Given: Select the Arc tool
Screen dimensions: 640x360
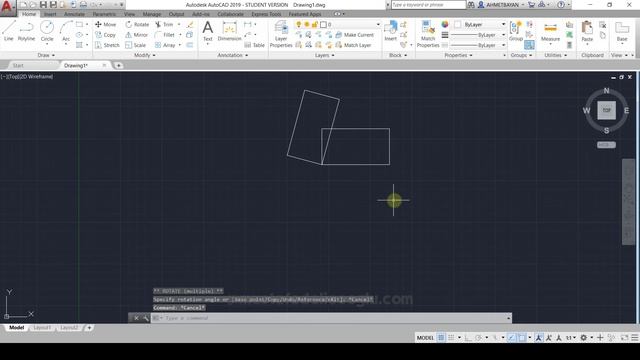Looking at the screenshot, I should (66, 31).
